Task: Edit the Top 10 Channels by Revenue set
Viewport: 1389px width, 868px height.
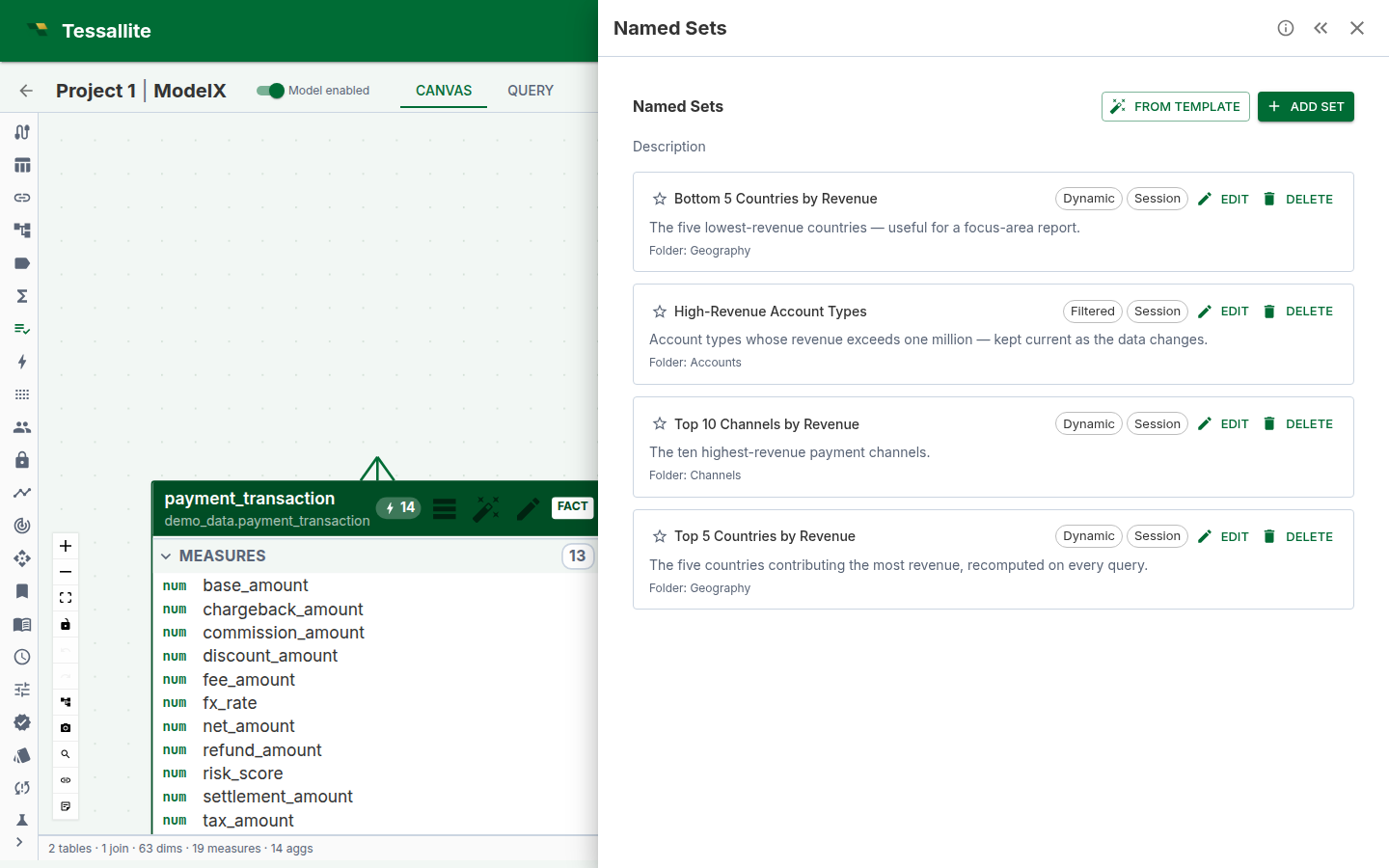Action: coord(1223,424)
